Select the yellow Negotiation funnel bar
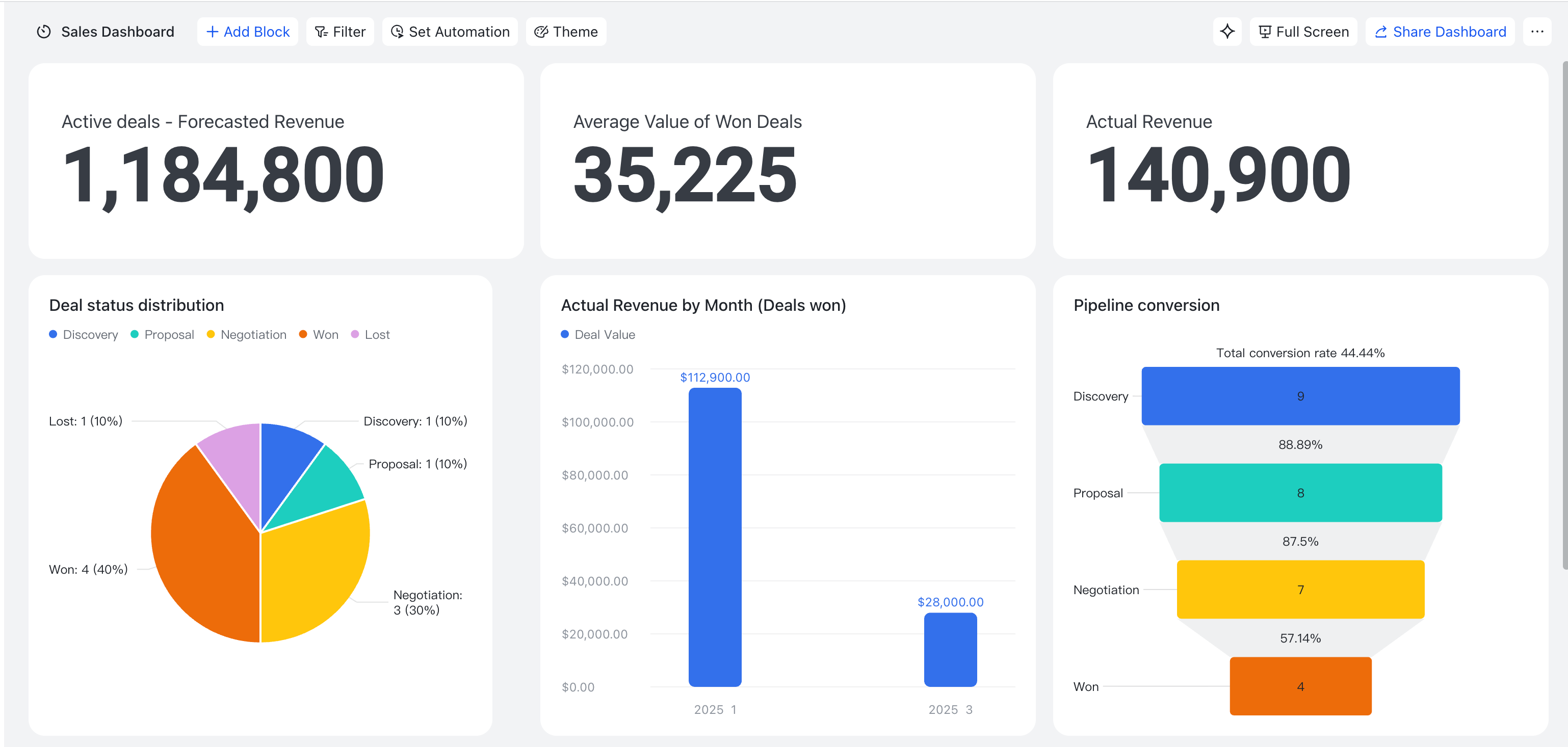This screenshot has width=1568, height=747. pyautogui.click(x=1300, y=590)
